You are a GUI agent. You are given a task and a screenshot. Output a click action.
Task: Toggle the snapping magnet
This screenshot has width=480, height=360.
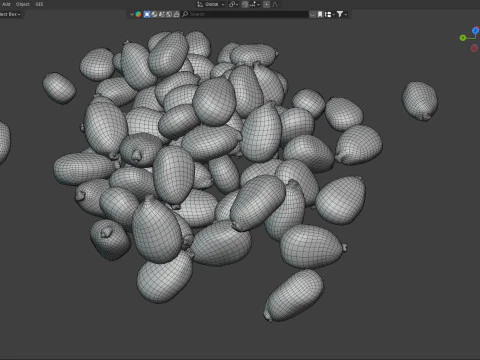245,4
